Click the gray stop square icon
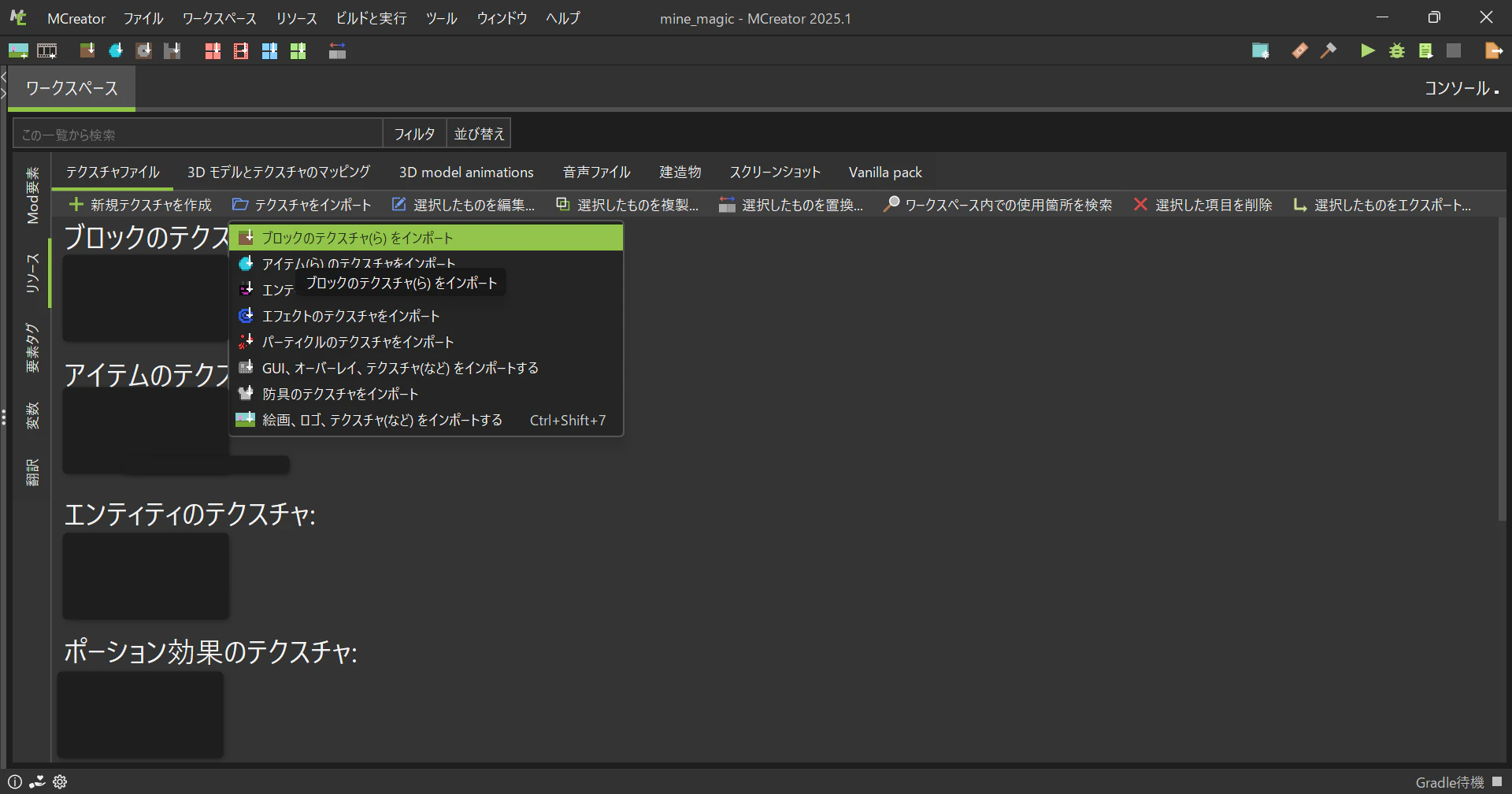1512x794 pixels. pos(1454,51)
